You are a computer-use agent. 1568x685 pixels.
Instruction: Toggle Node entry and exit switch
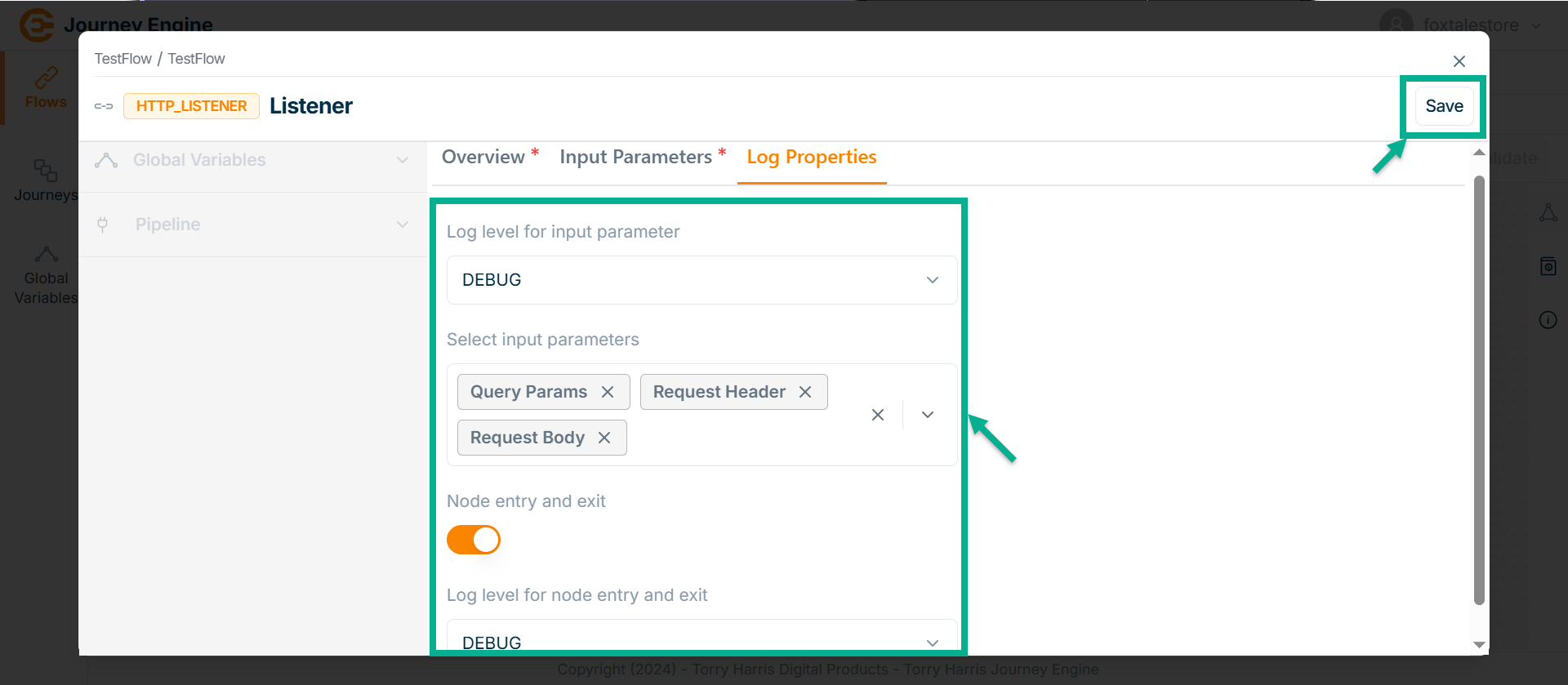474,540
